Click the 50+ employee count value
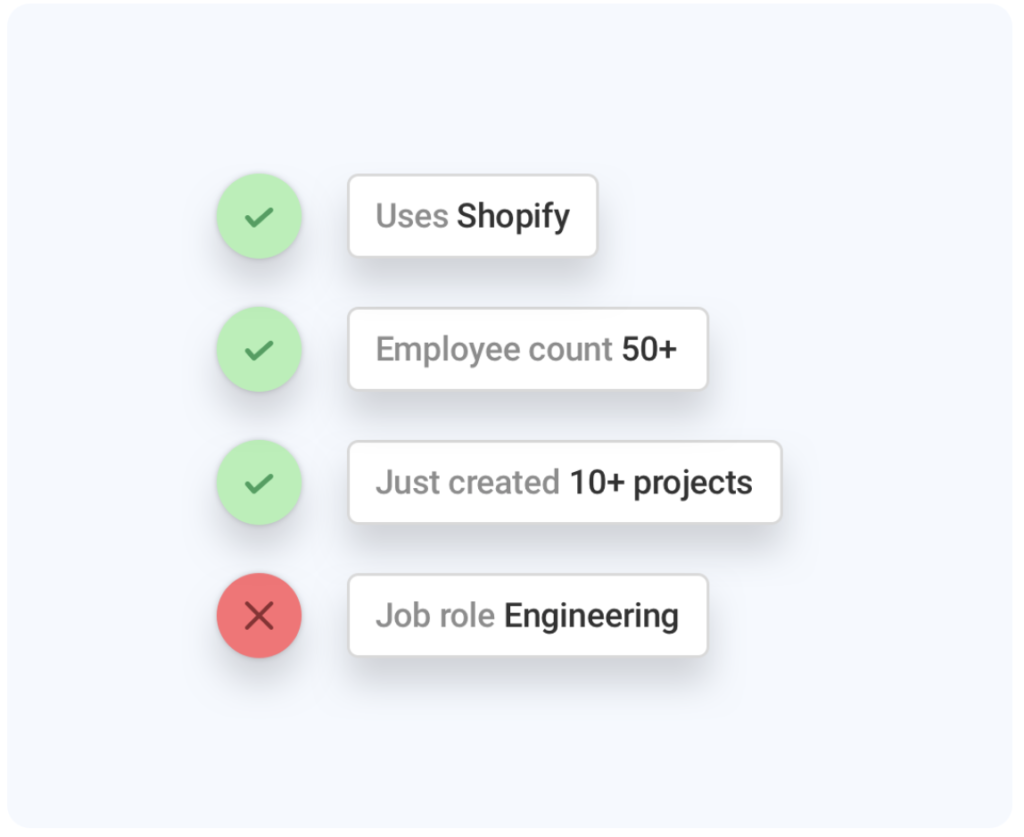 [649, 349]
